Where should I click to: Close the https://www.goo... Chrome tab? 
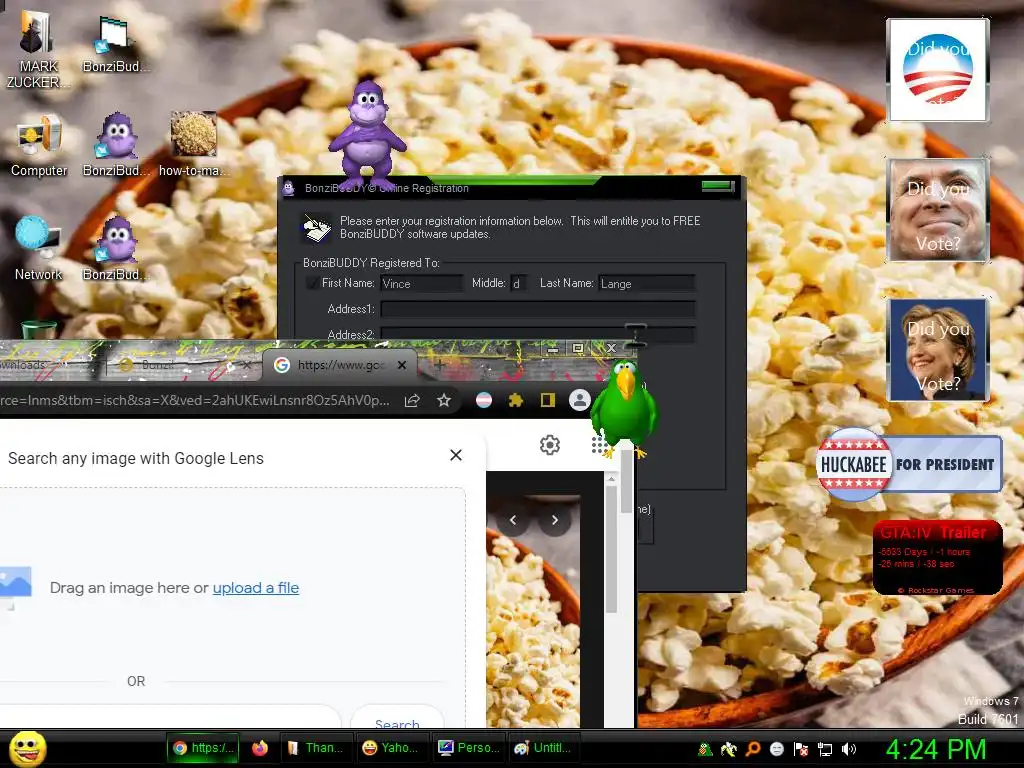[x=402, y=365]
